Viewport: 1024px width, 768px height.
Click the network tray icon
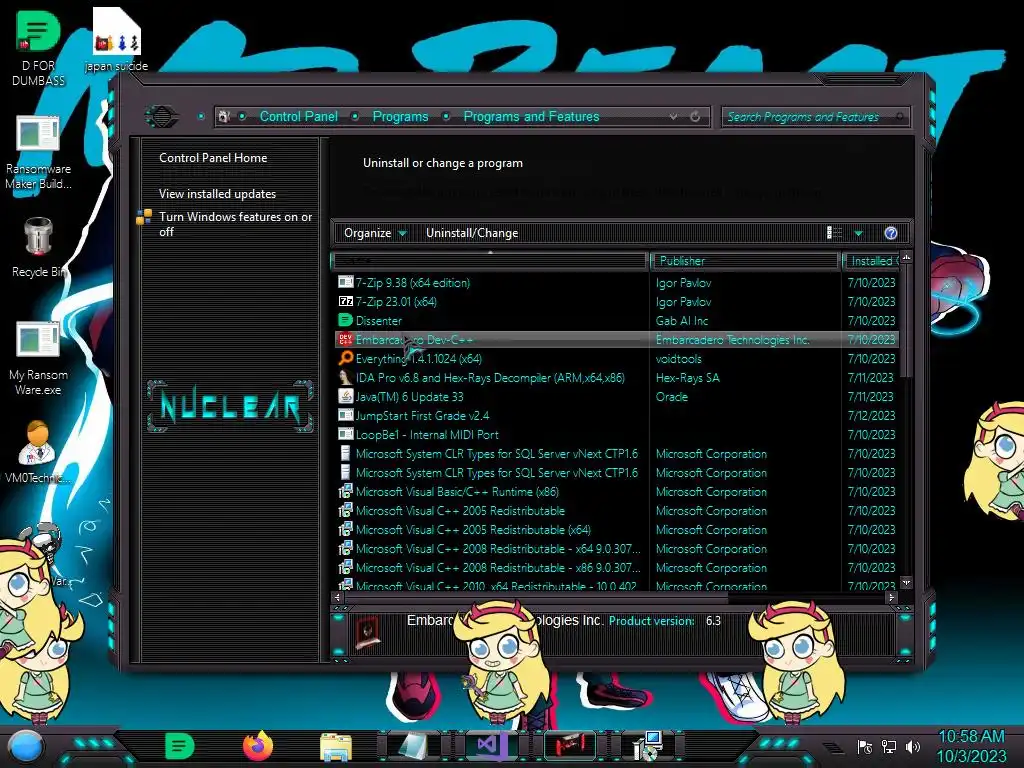[x=889, y=747]
